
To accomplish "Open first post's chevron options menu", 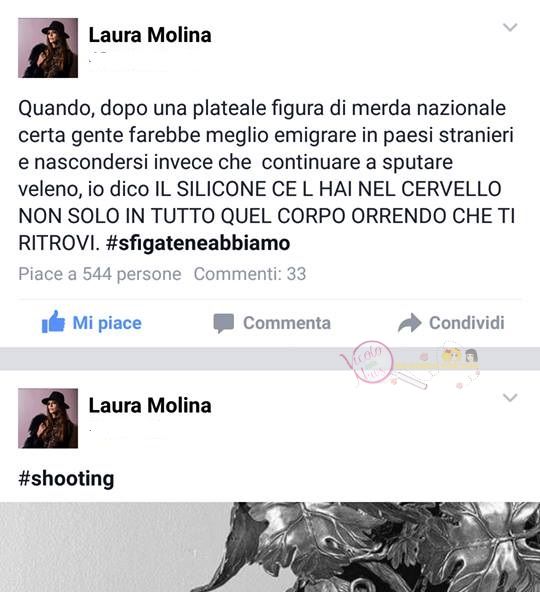I will pos(510,27).
